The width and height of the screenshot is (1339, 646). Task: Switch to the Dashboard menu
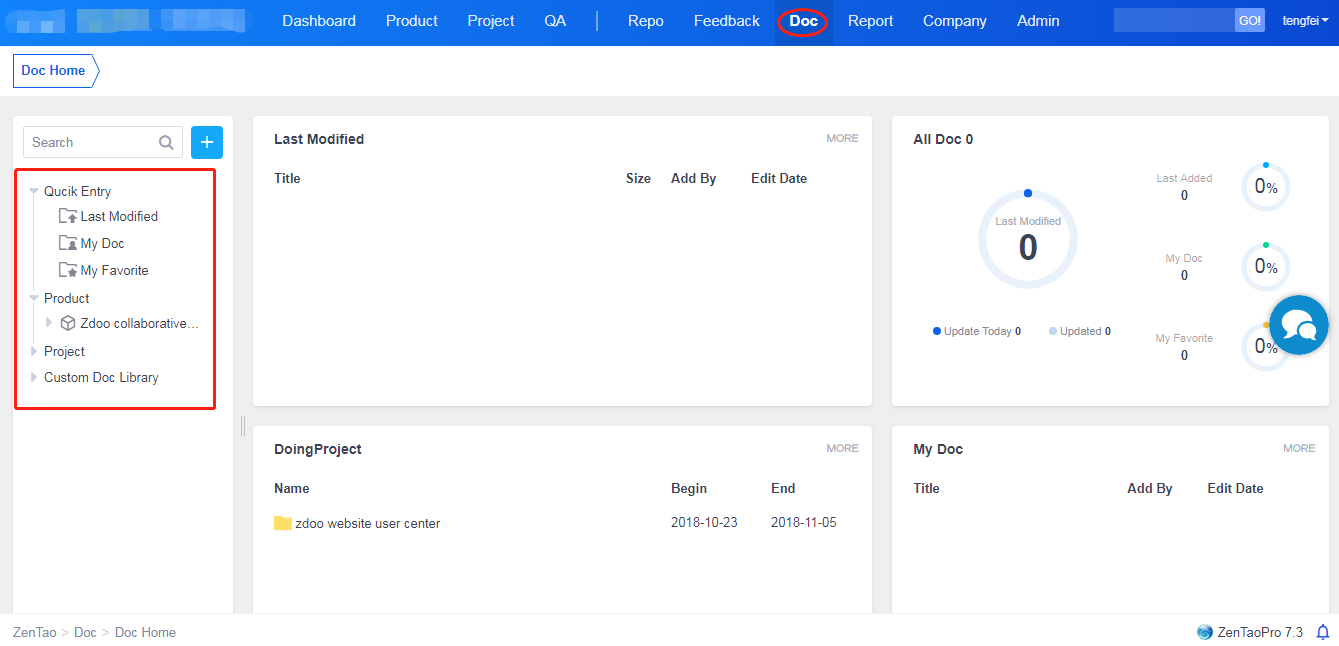(319, 21)
